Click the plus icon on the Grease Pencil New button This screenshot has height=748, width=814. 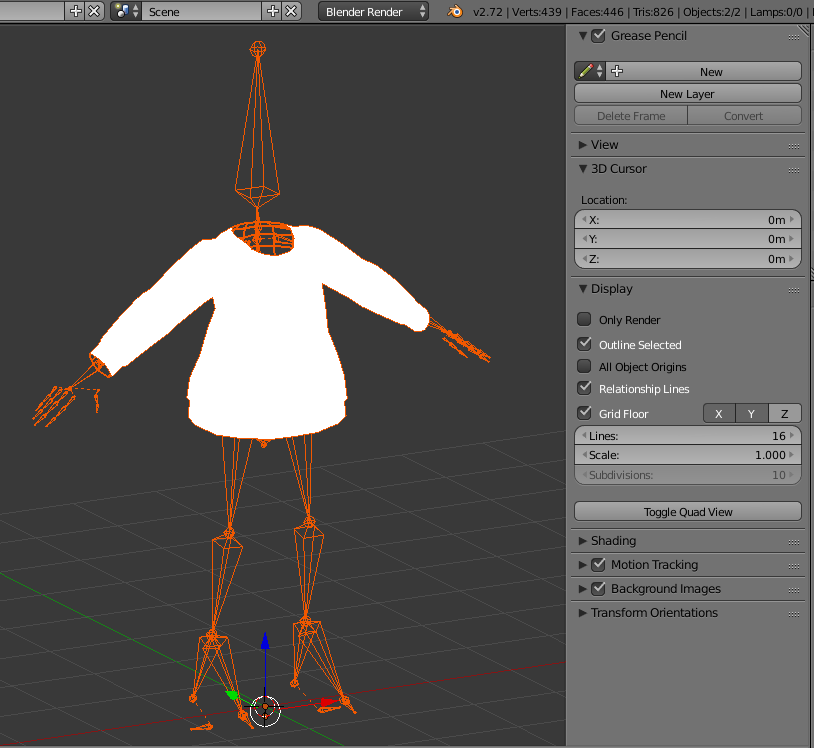coord(617,71)
